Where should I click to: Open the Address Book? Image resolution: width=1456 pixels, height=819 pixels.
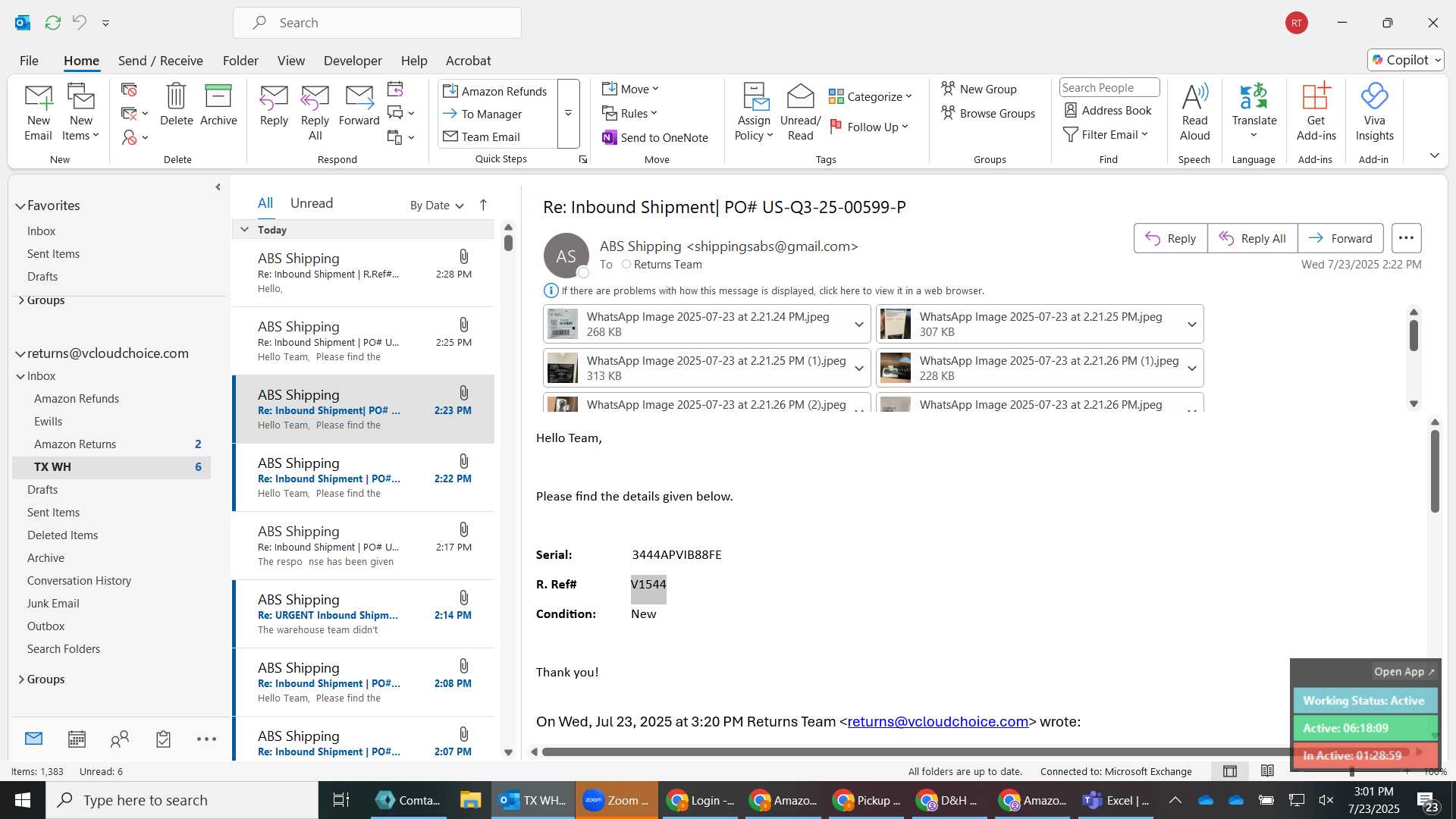tap(1107, 110)
